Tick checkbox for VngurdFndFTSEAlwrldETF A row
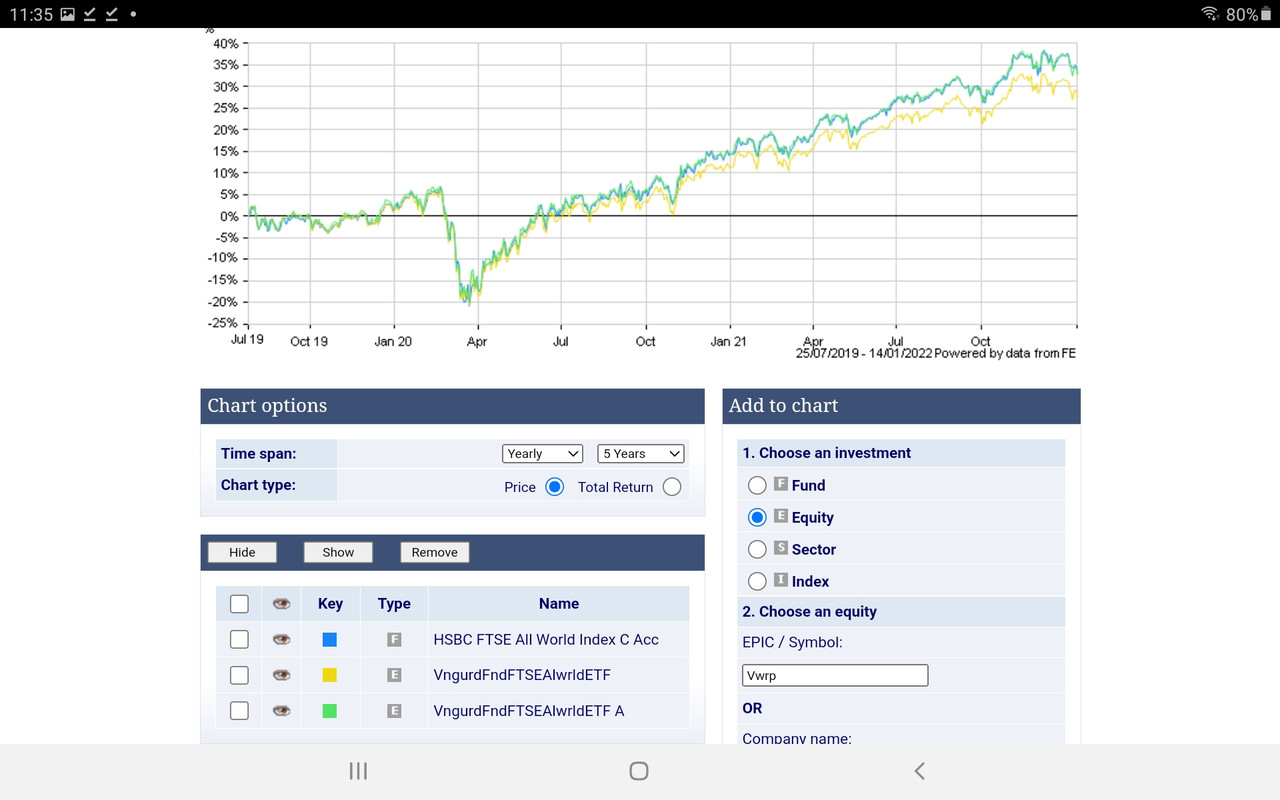 coord(239,711)
